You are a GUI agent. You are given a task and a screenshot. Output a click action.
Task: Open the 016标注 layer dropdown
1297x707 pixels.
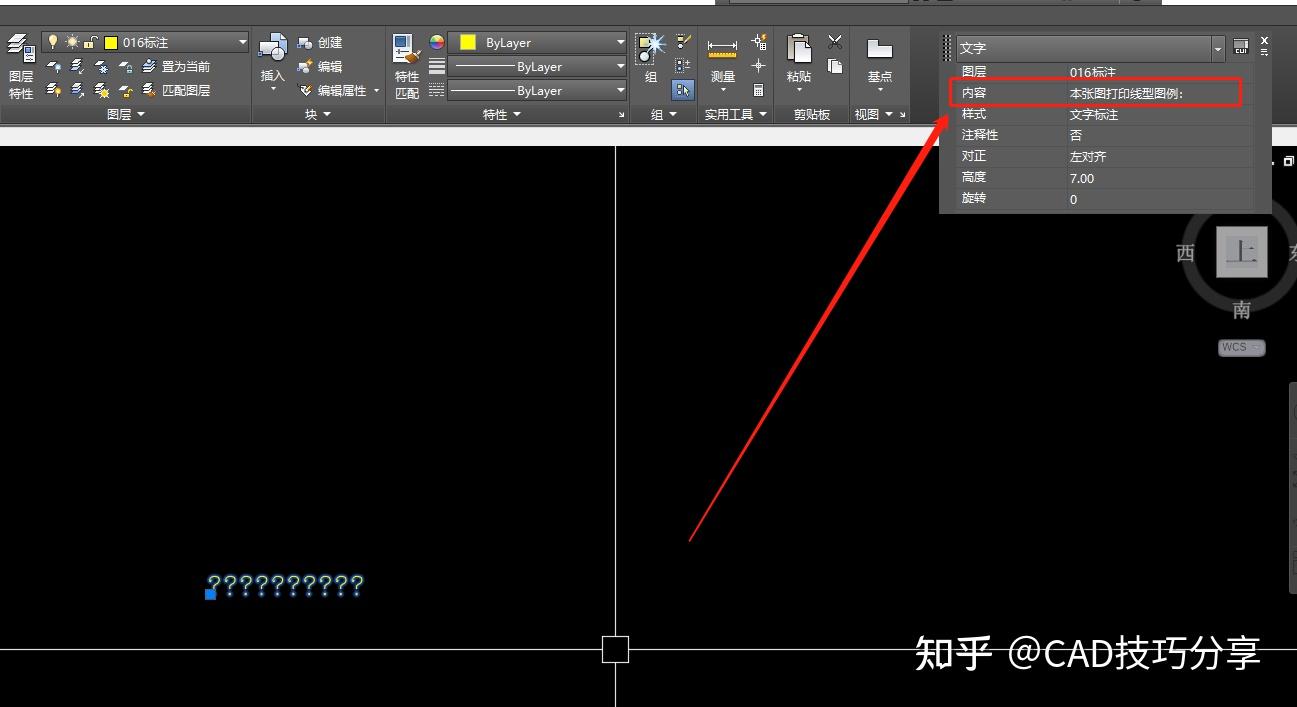click(x=243, y=42)
